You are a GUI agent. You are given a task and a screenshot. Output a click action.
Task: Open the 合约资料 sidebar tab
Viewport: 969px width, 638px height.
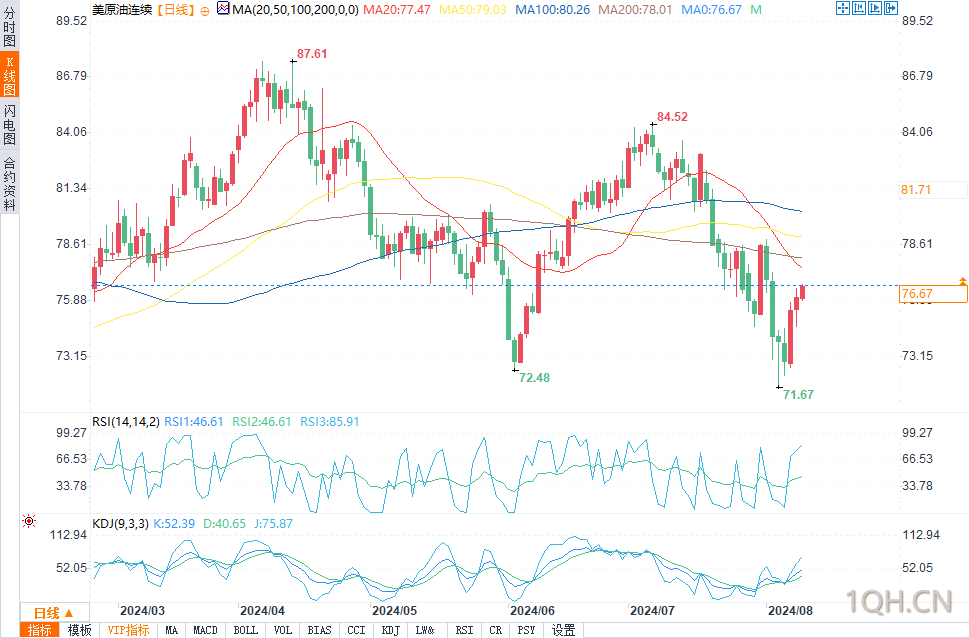(x=9, y=183)
